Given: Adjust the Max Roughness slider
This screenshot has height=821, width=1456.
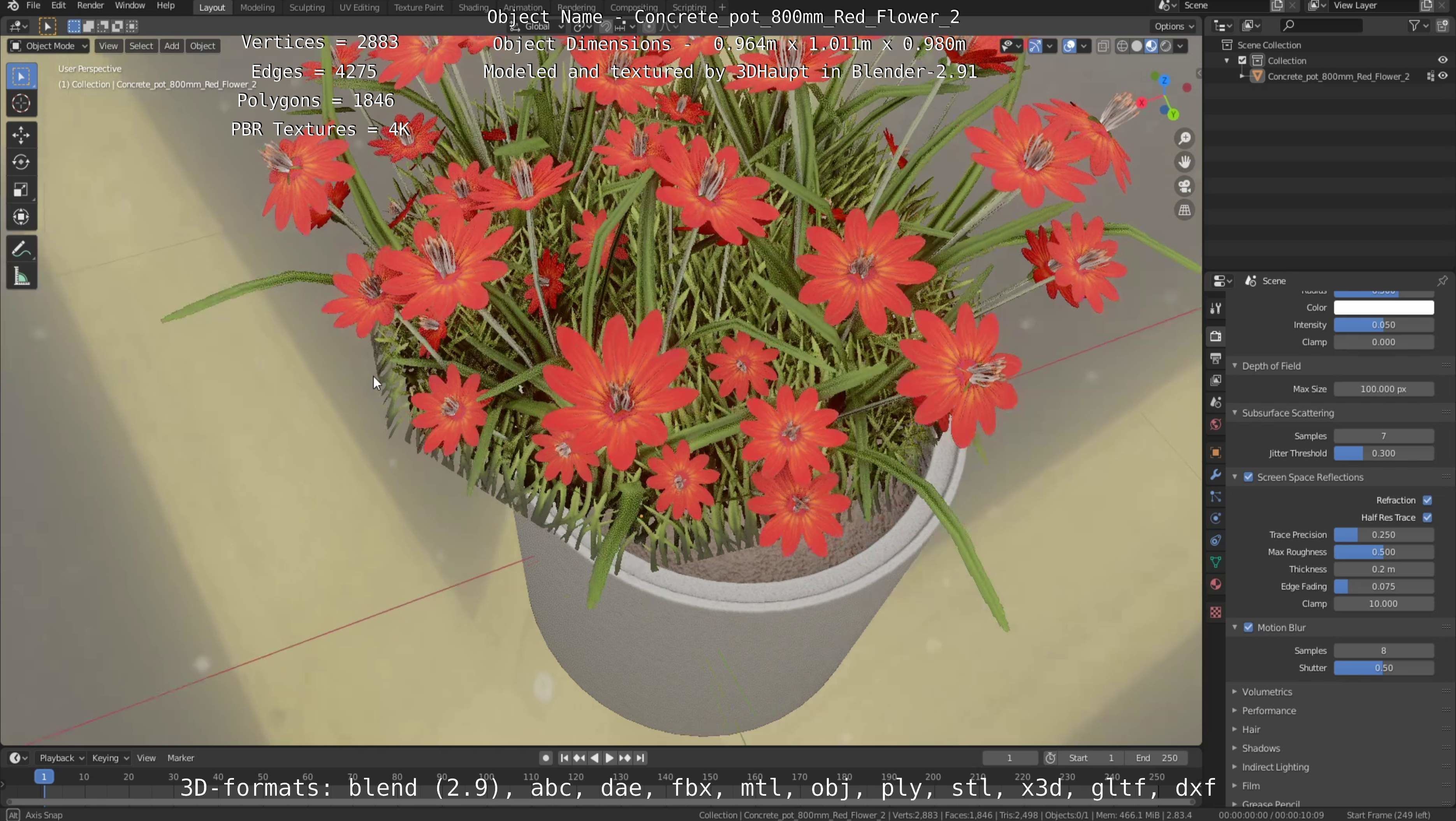Looking at the screenshot, I should [1383, 552].
